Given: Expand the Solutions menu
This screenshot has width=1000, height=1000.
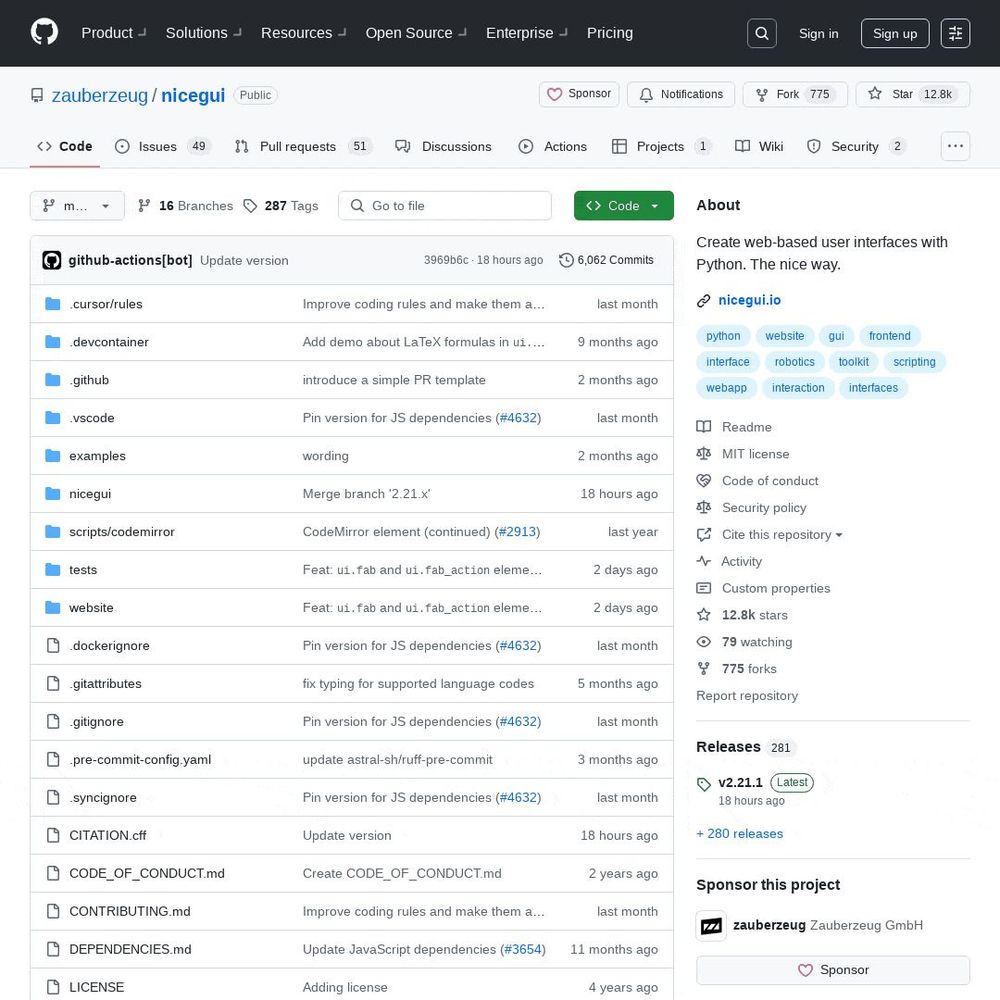Looking at the screenshot, I should [x=203, y=33].
